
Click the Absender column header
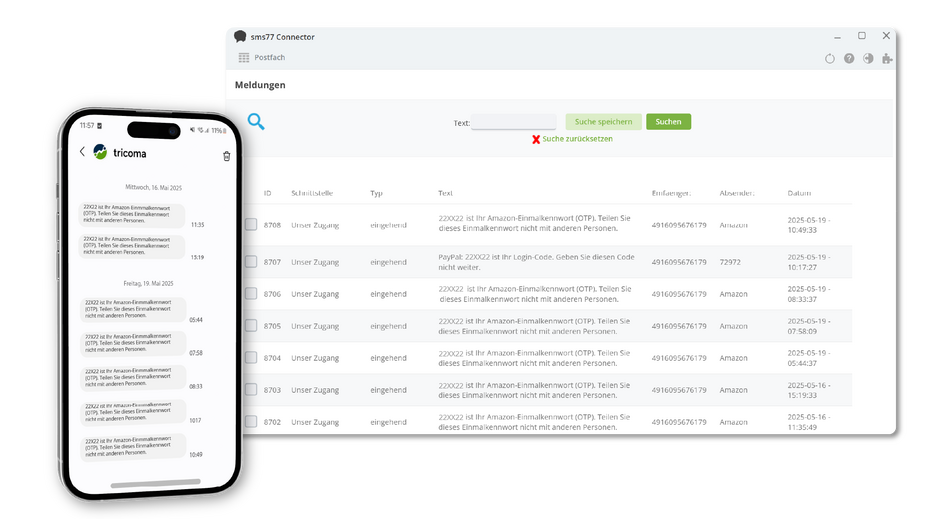pyautogui.click(x=737, y=193)
